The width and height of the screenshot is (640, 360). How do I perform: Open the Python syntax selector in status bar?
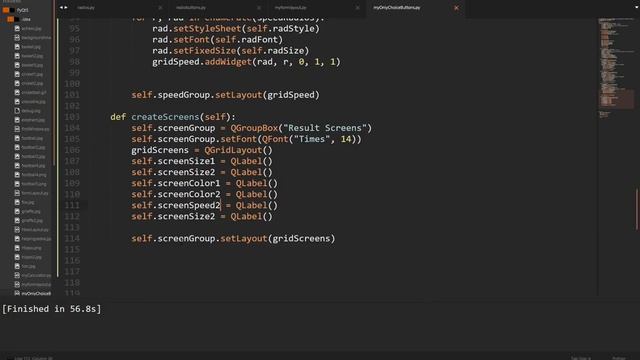[619, 358]
